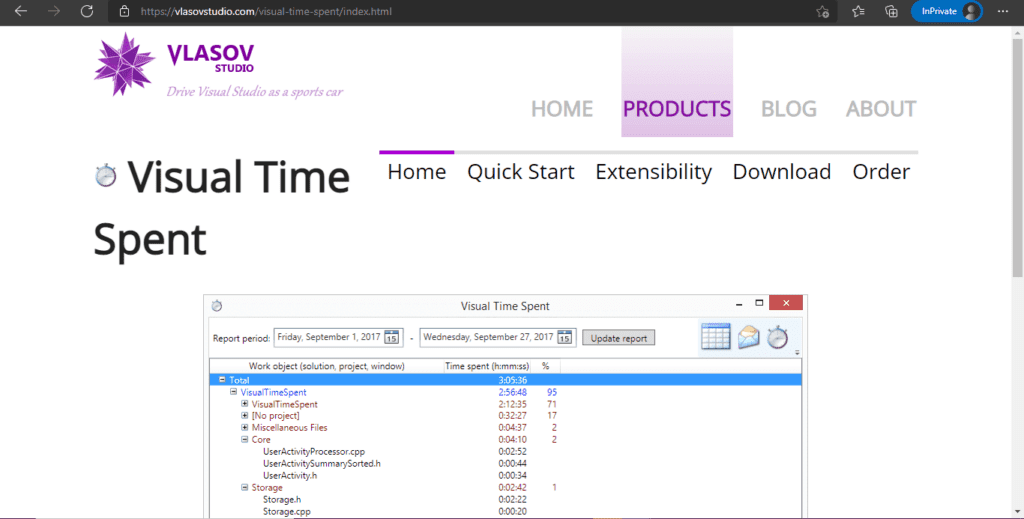This screenshot has height=519, width=1024.
Task: Go to the BLOG menu item
Action: coord(788,108)
